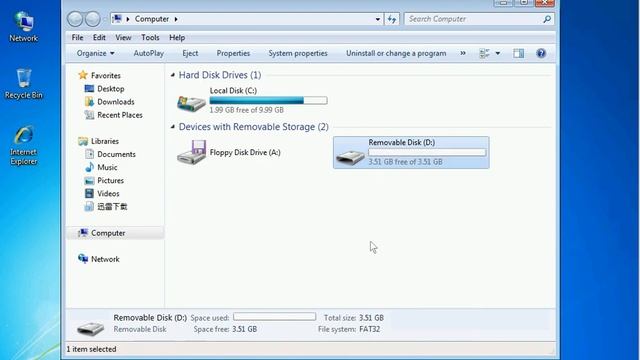
Task: Click the Downloads folder icon
Action: tap(89, 102)
